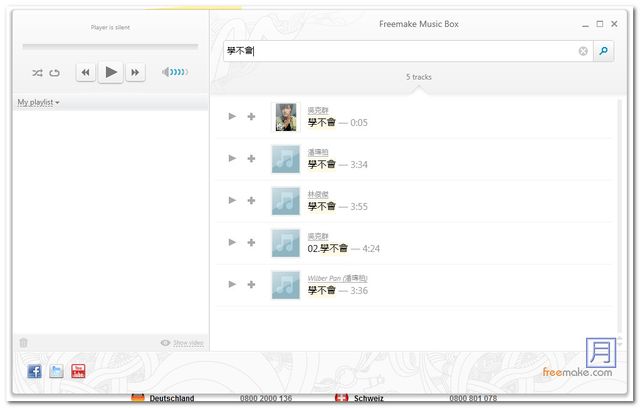Image resolution: width=640 pixels, height=408 pixels.
Task: Add the 3:34 track to playlist
Action: coord(251,158)
